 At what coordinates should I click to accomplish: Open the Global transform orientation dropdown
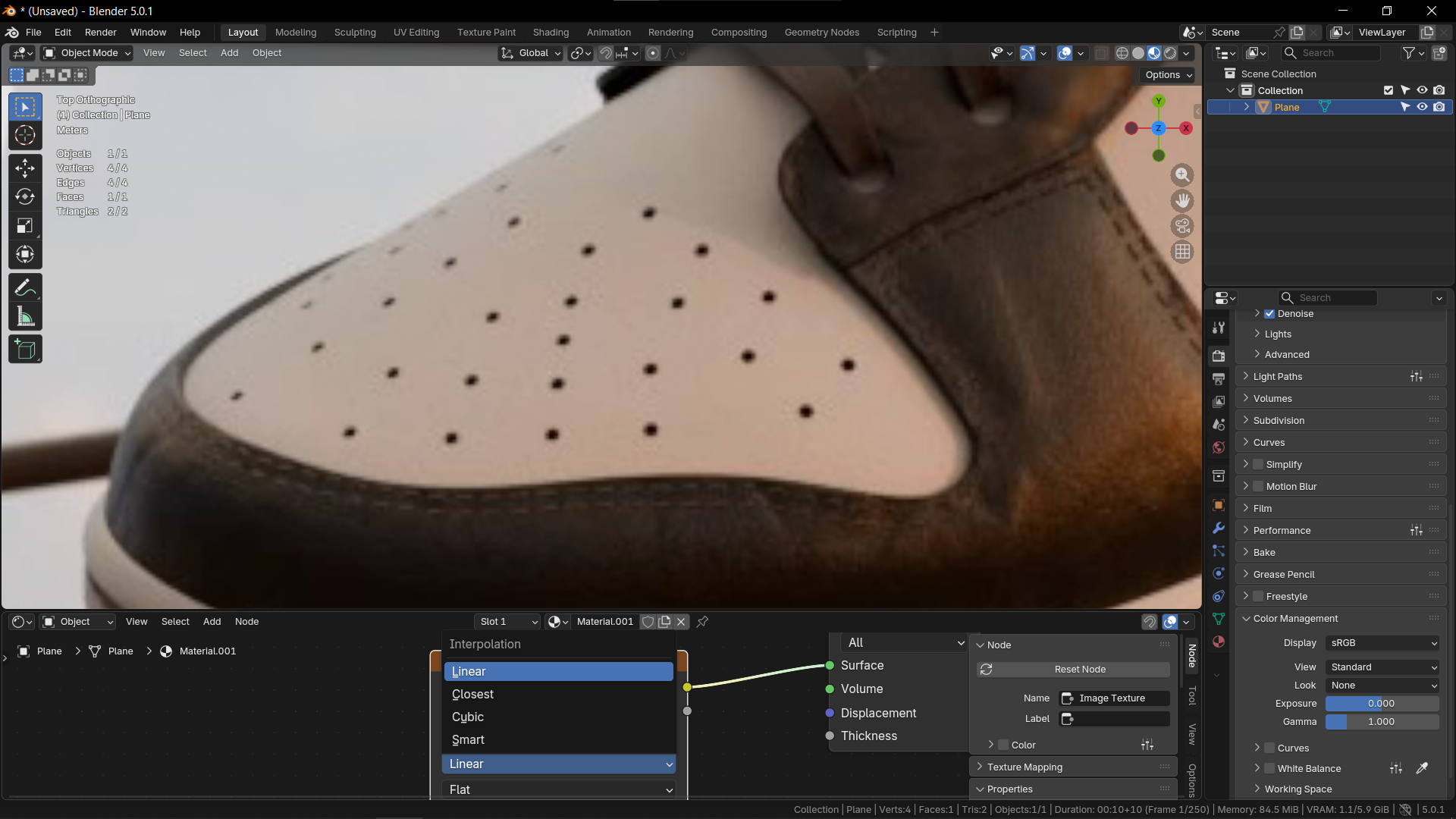click(x=531, y=53)
